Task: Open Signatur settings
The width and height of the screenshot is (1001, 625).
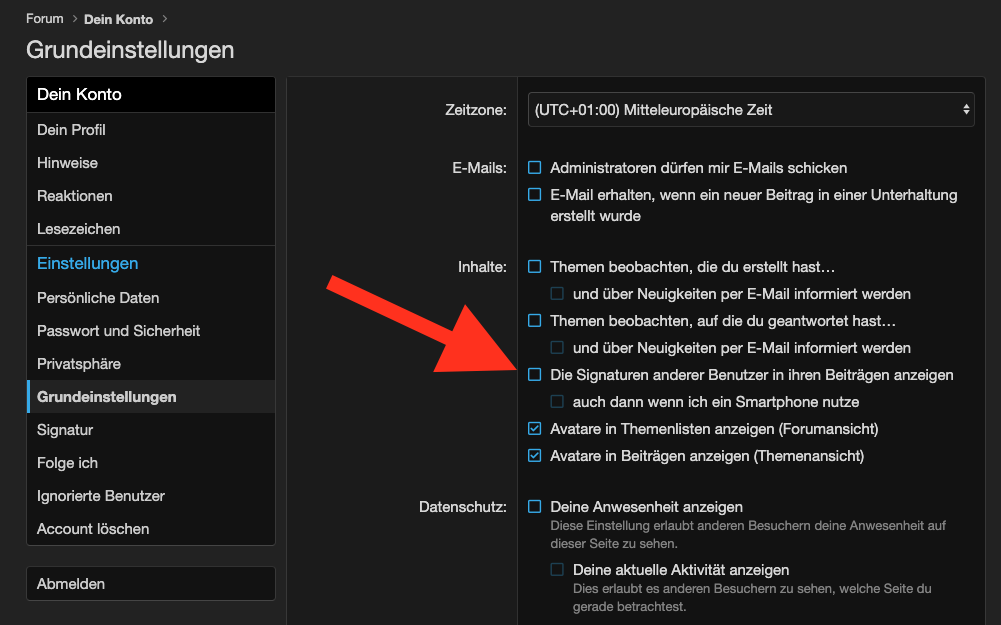Action: [x=151, y=430]
